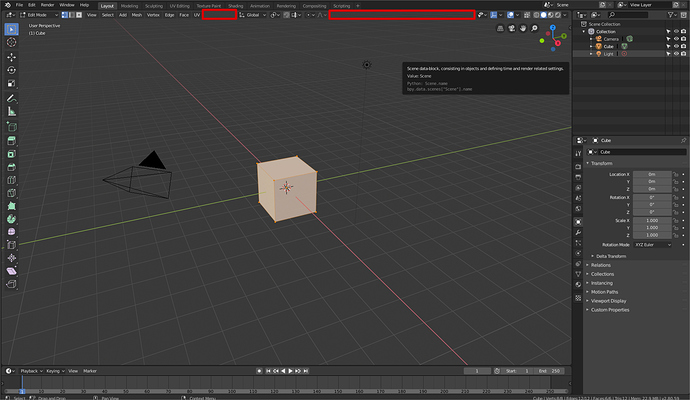Click the play animation button
This screenshot has width=690, height=400.
point(290,371)
